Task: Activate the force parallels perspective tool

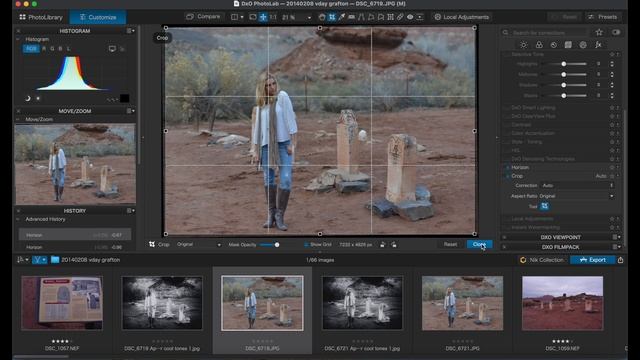Action: pos(361,17)
